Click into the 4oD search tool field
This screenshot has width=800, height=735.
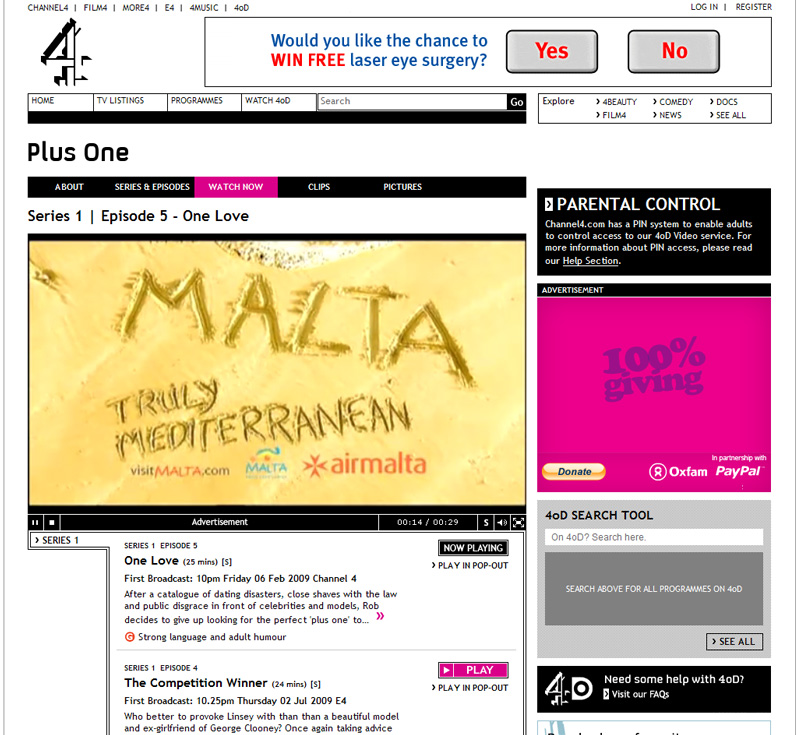[654, 537]
